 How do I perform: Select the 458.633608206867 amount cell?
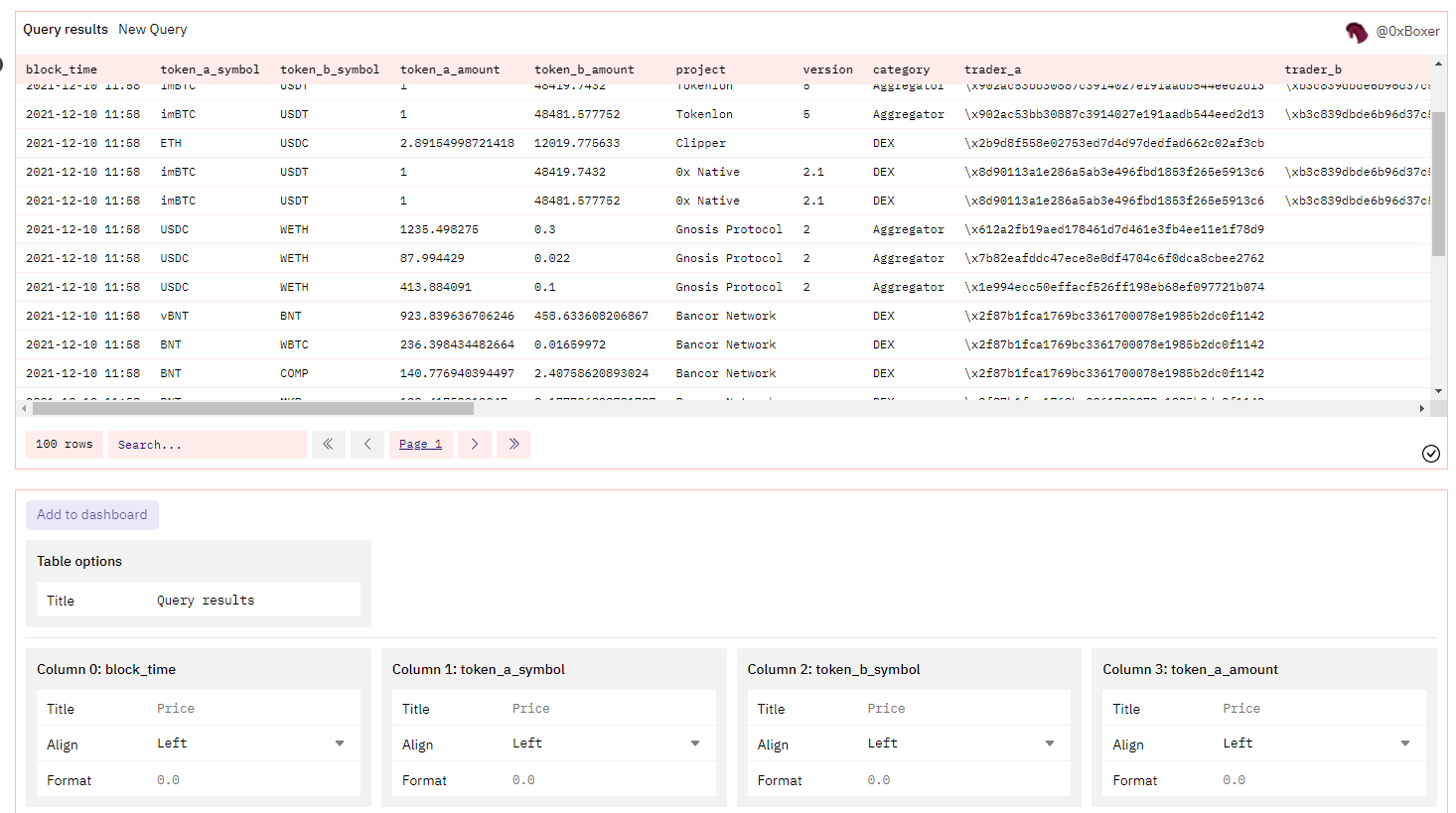pos(591,316)
